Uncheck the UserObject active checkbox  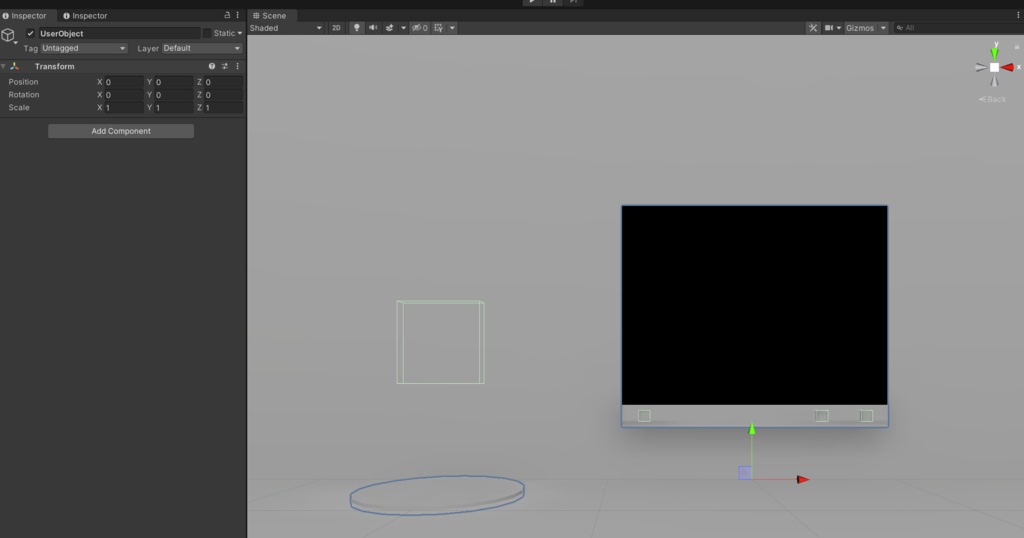[30, 33]
